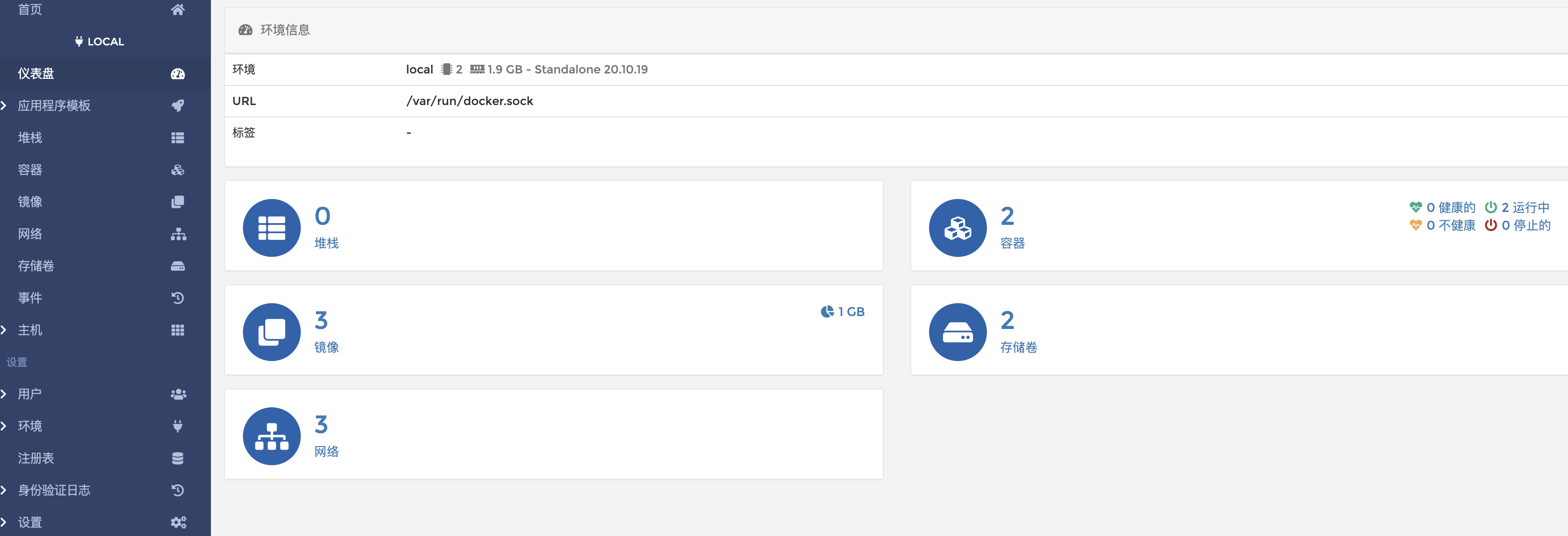This screenshot has width=1568, height=536.
Task: Click the database icon next to 注册表
Action: [177, 458]
